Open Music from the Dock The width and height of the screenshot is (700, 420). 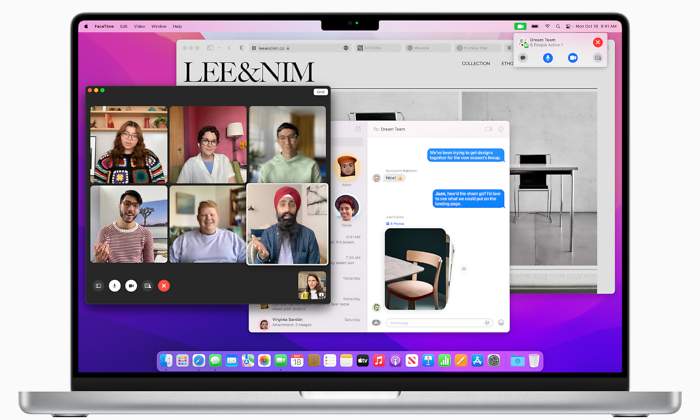[379, 361]
